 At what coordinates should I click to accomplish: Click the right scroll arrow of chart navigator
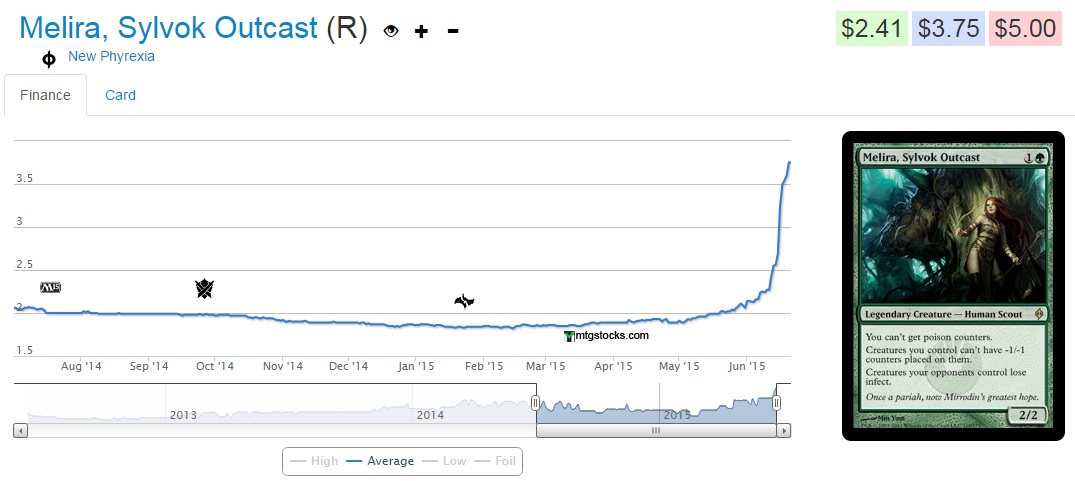(x=784, y=431)
